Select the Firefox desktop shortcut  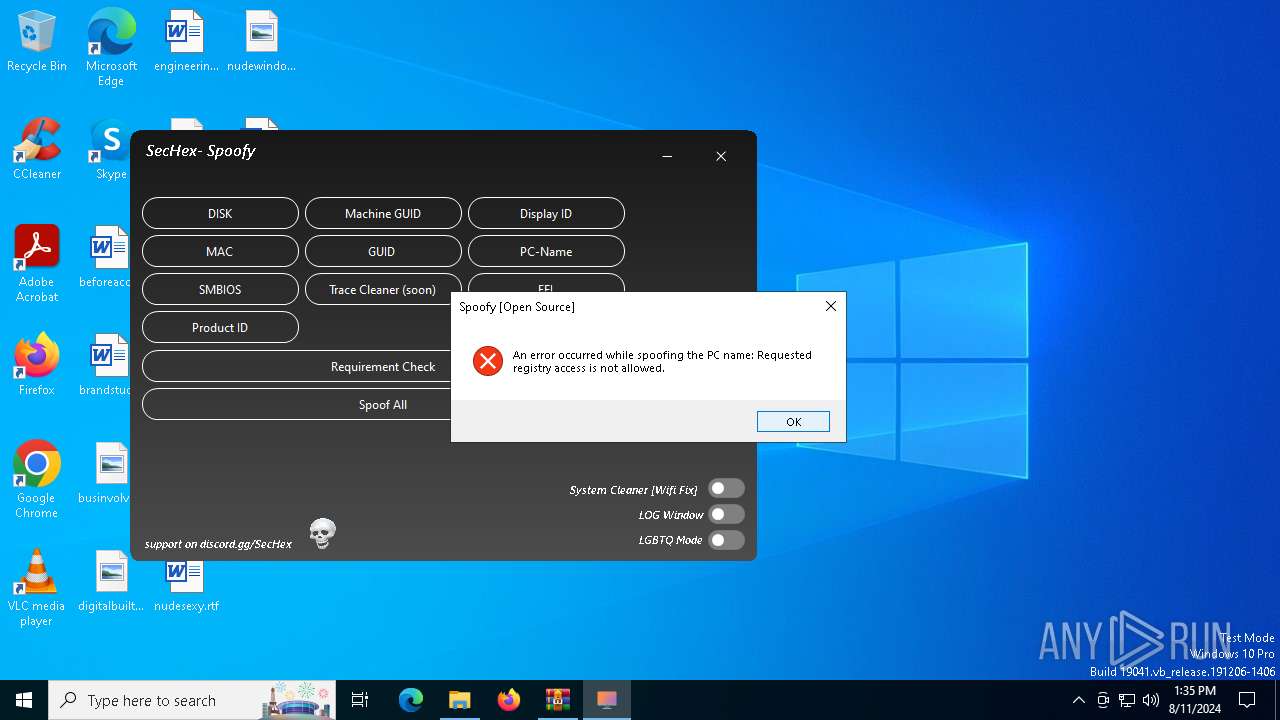click(37, 366)
